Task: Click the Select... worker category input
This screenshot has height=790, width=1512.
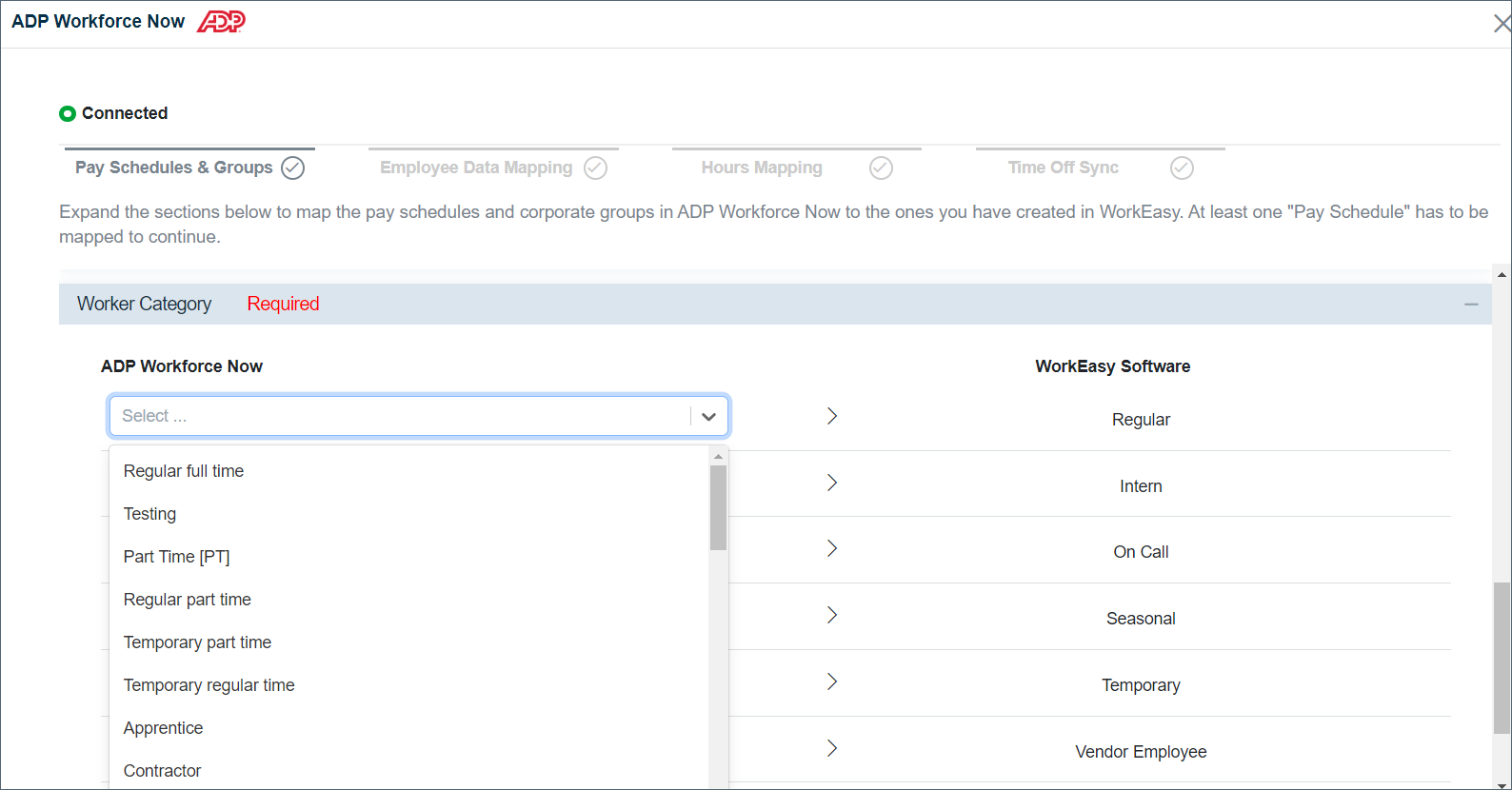Action: pos(400,416)
